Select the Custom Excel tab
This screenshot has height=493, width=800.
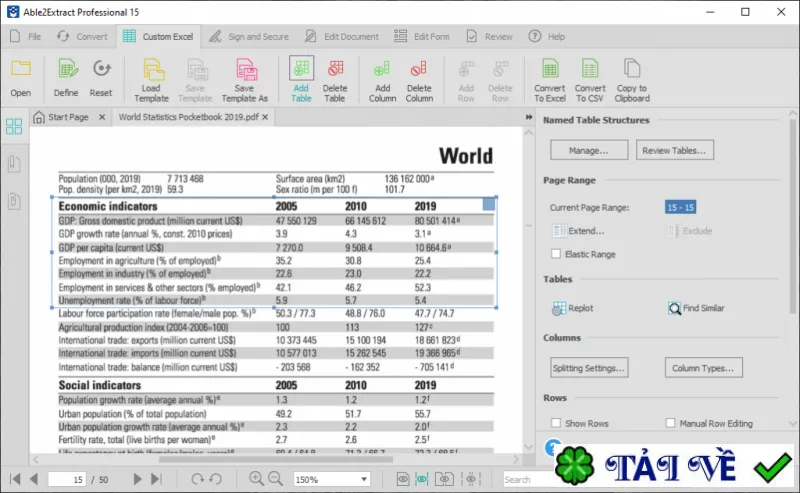[x=158, y=37]
